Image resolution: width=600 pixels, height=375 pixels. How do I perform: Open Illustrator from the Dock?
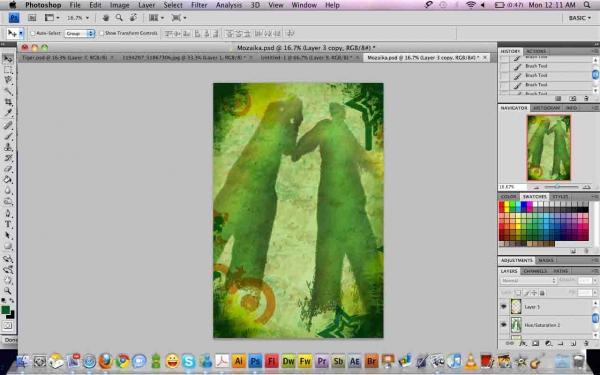238,360
